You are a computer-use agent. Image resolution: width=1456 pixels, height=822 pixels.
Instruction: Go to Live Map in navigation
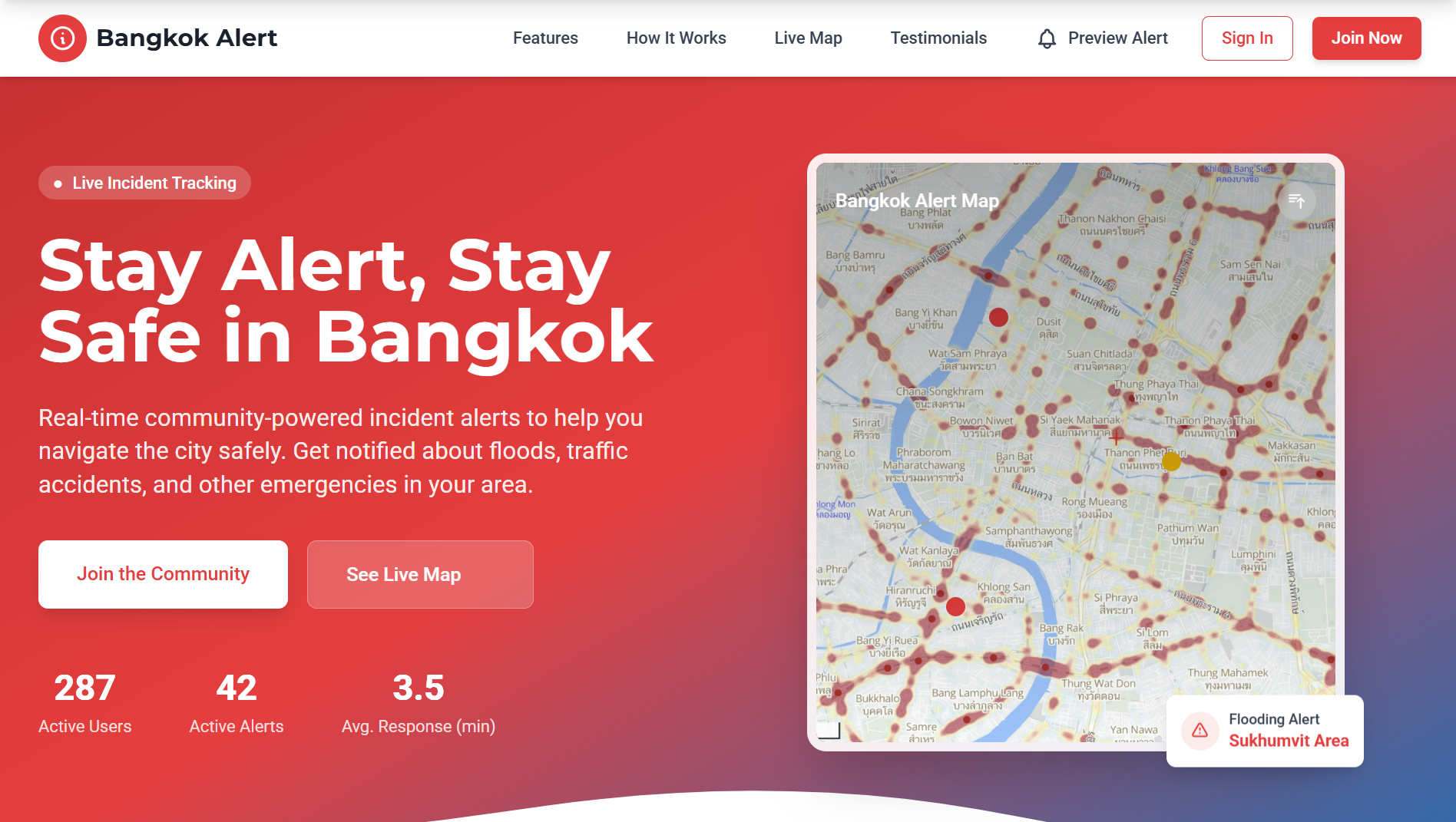(x=808, y=38)
